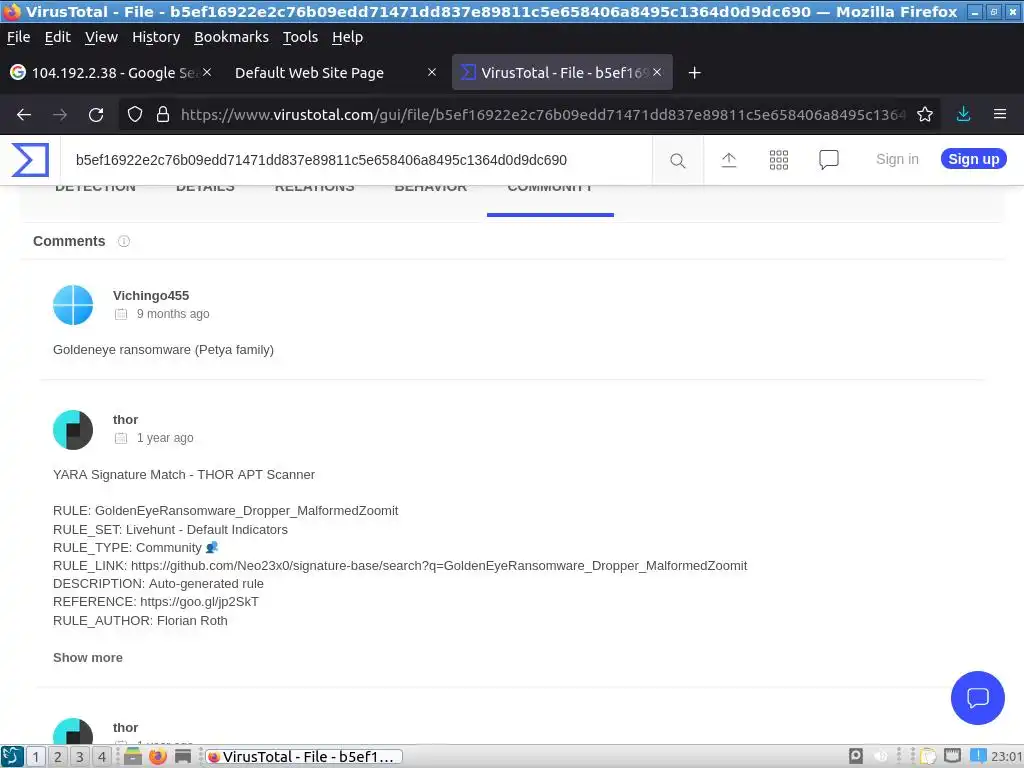Open the goo.gl/jp2SkT reference link
The width and height of the screenshot is (1024, 768).
click(x=199, y=602)
